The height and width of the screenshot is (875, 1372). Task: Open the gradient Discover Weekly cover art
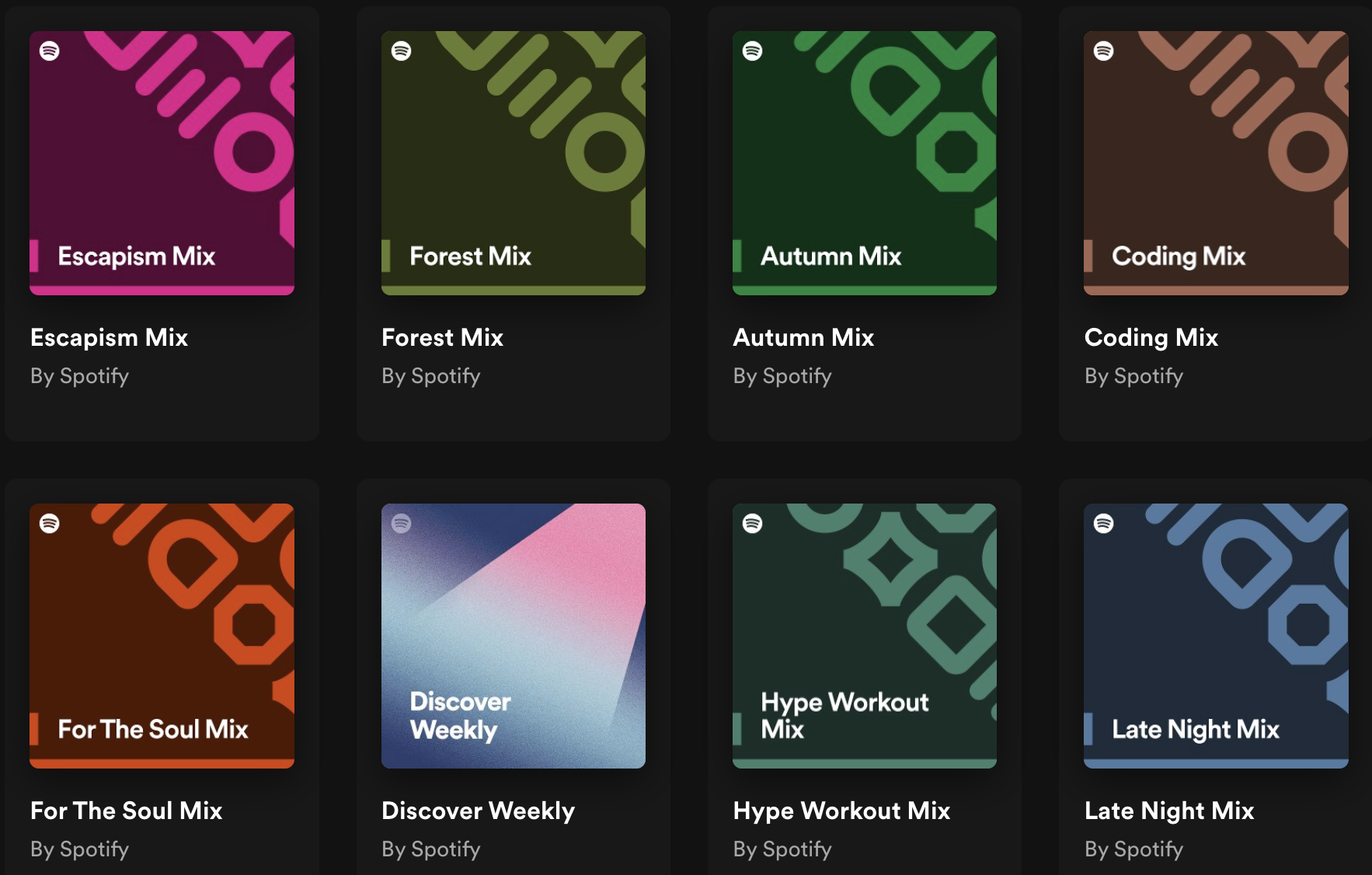point(513,636)
